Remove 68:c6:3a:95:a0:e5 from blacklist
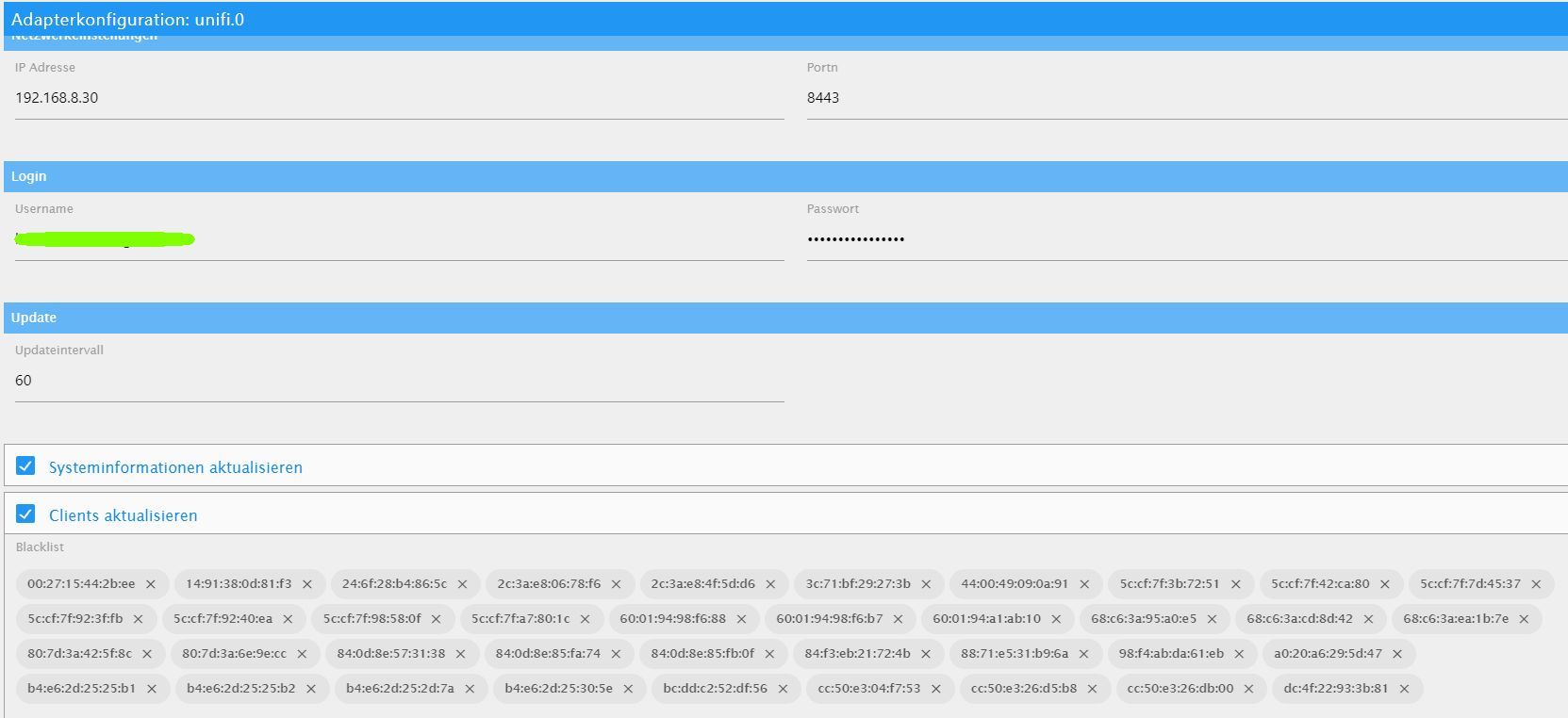Screen dimensions: 1568x718 click(1213, 619)
